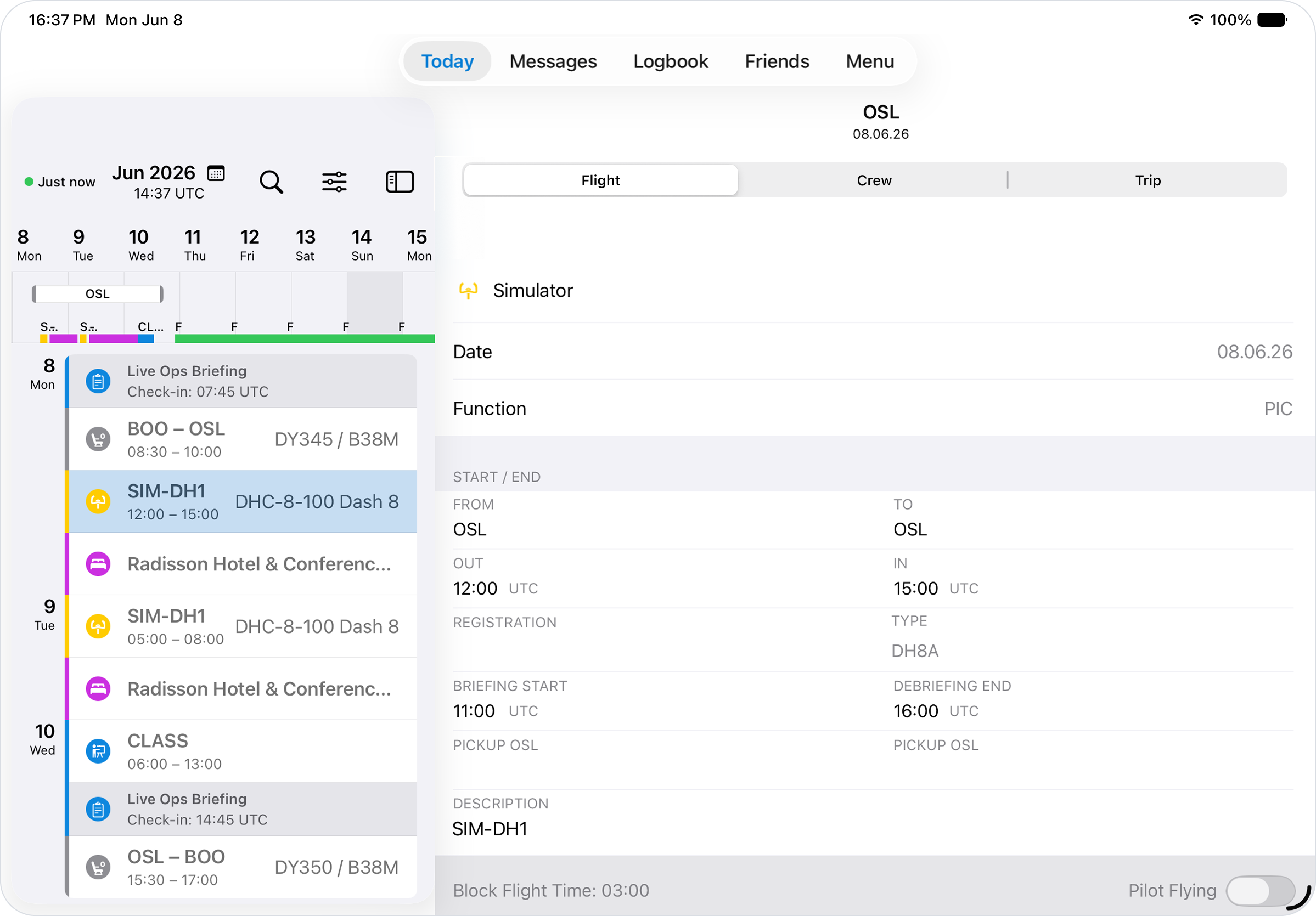Screen dimensions: 1316x916
Task: Select day 9 Tue in week strip
Action: (x=82, y=245)
